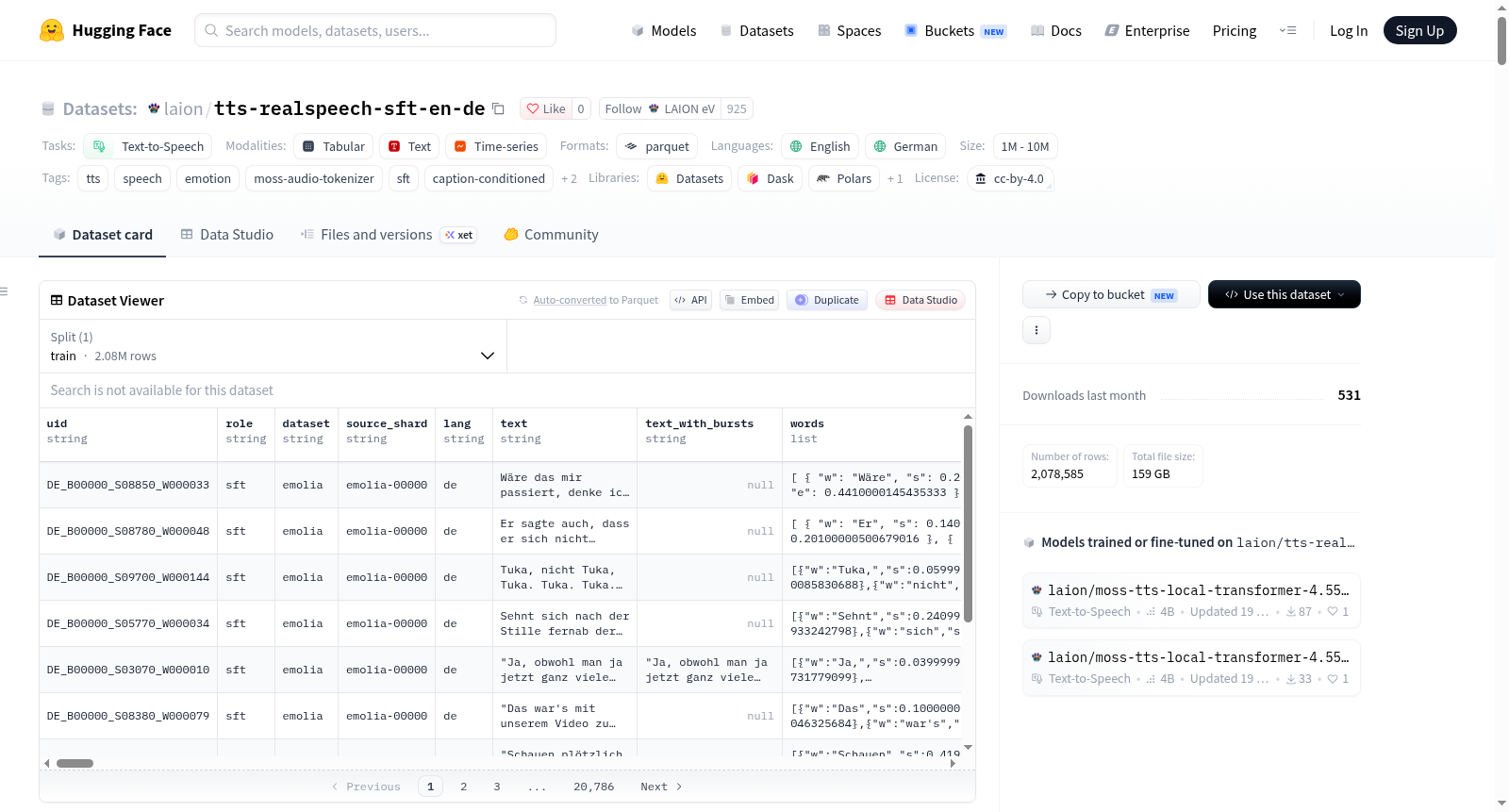Filter by Time-series modality tag

496,146
